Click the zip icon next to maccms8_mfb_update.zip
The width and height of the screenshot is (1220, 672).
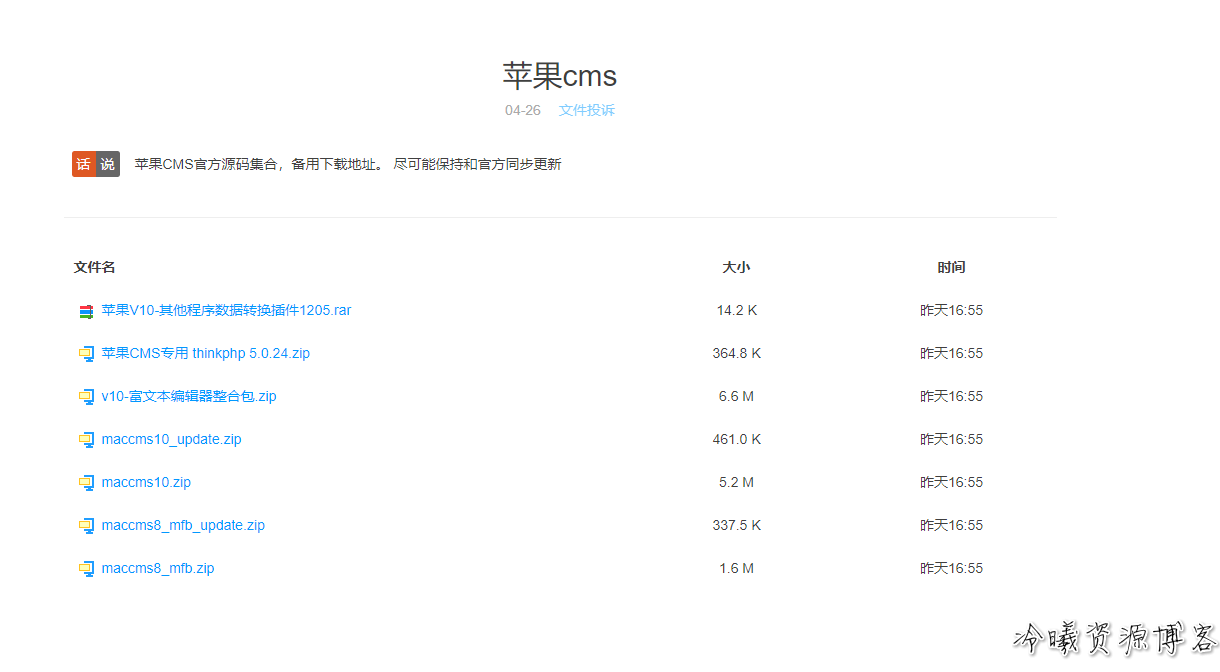coord(86,526)
